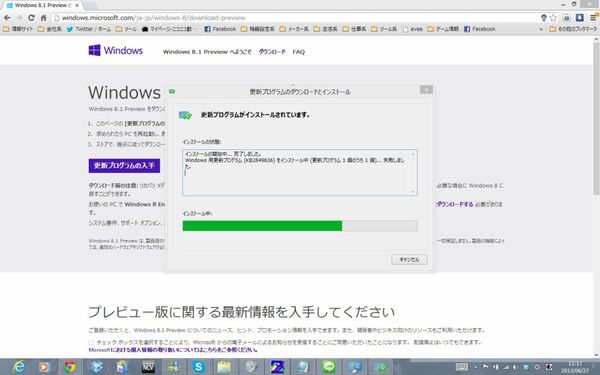Open the evee bookmark

tap(412, 29)
